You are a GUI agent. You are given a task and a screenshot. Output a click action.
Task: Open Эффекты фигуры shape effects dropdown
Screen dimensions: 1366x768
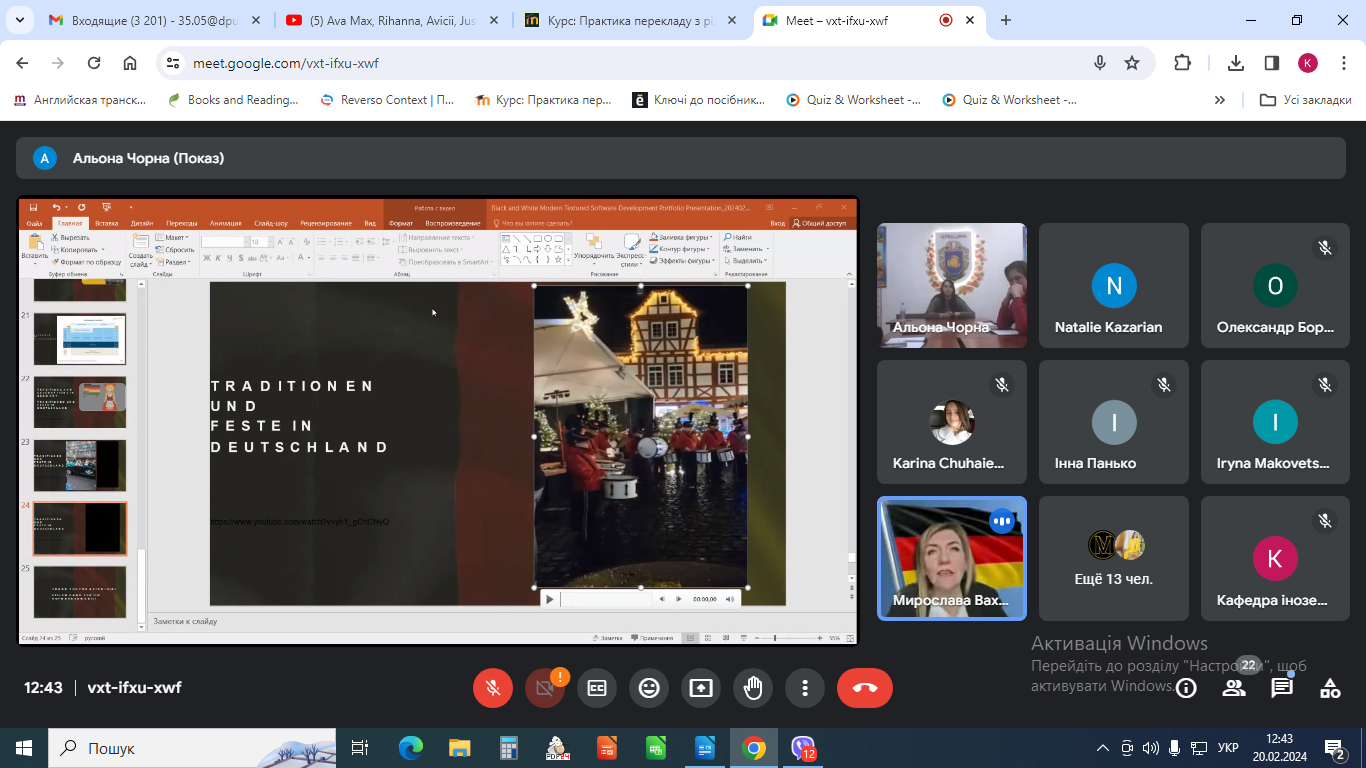pos(682,261)
